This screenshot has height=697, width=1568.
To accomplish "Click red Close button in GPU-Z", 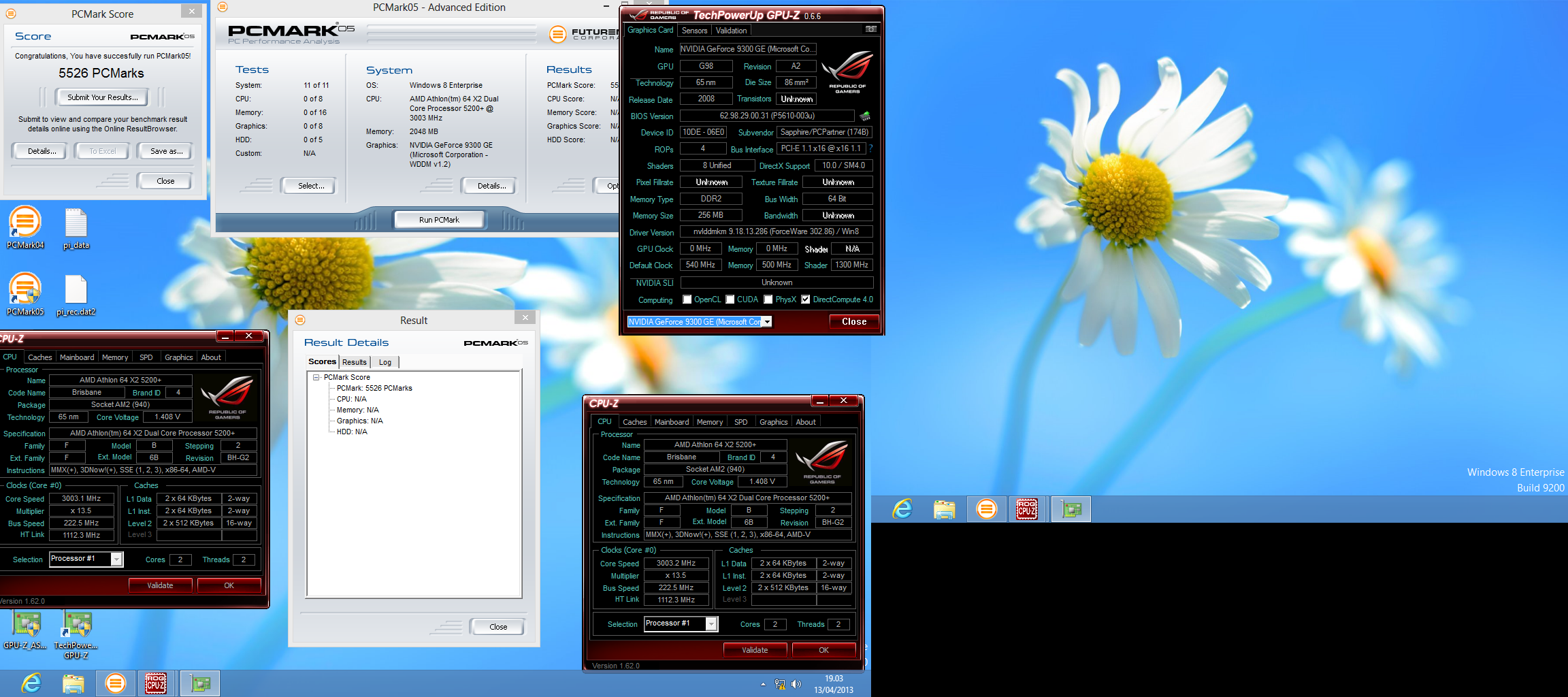I will pyautogui.click(x=854, y=322).
